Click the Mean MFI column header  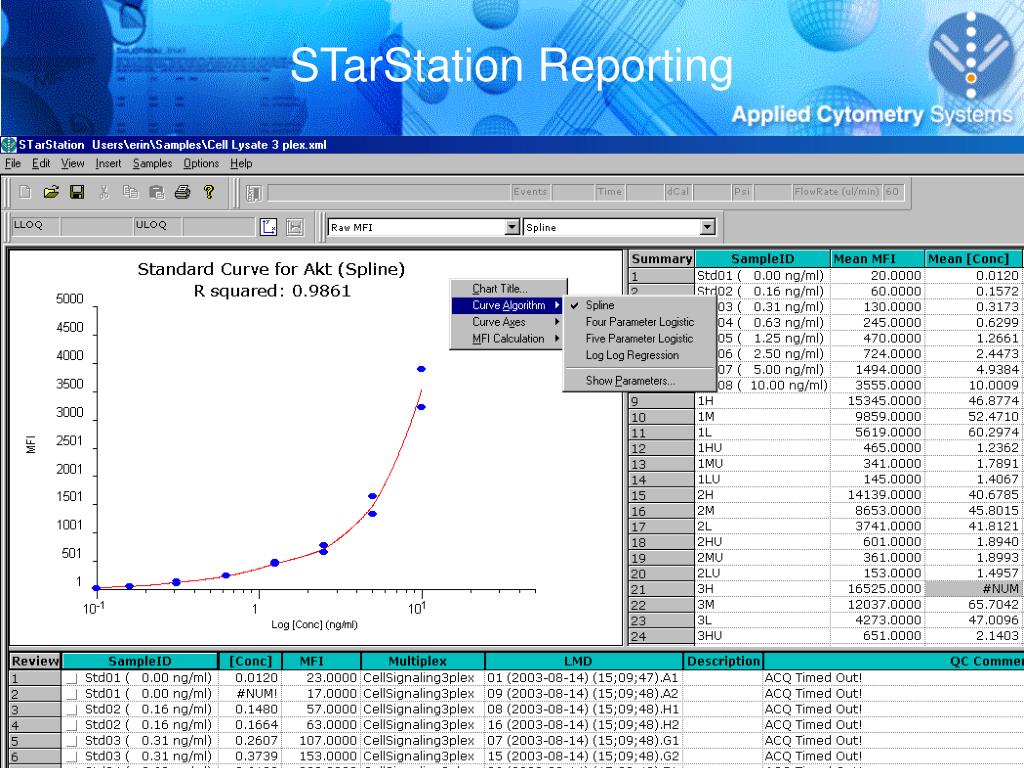coord(878,259)
